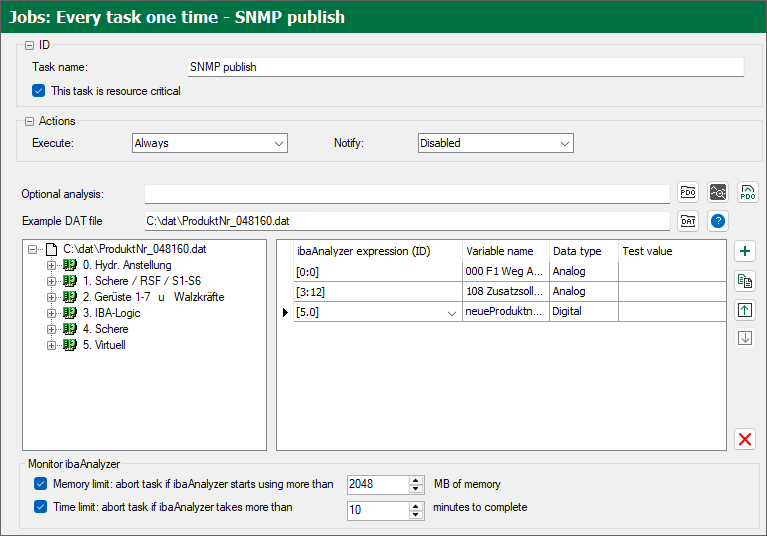Image resolution: width=767 pixels, height=536 pixels.
Task: Increase memory limit with up arrow
Action: point(416,480)
